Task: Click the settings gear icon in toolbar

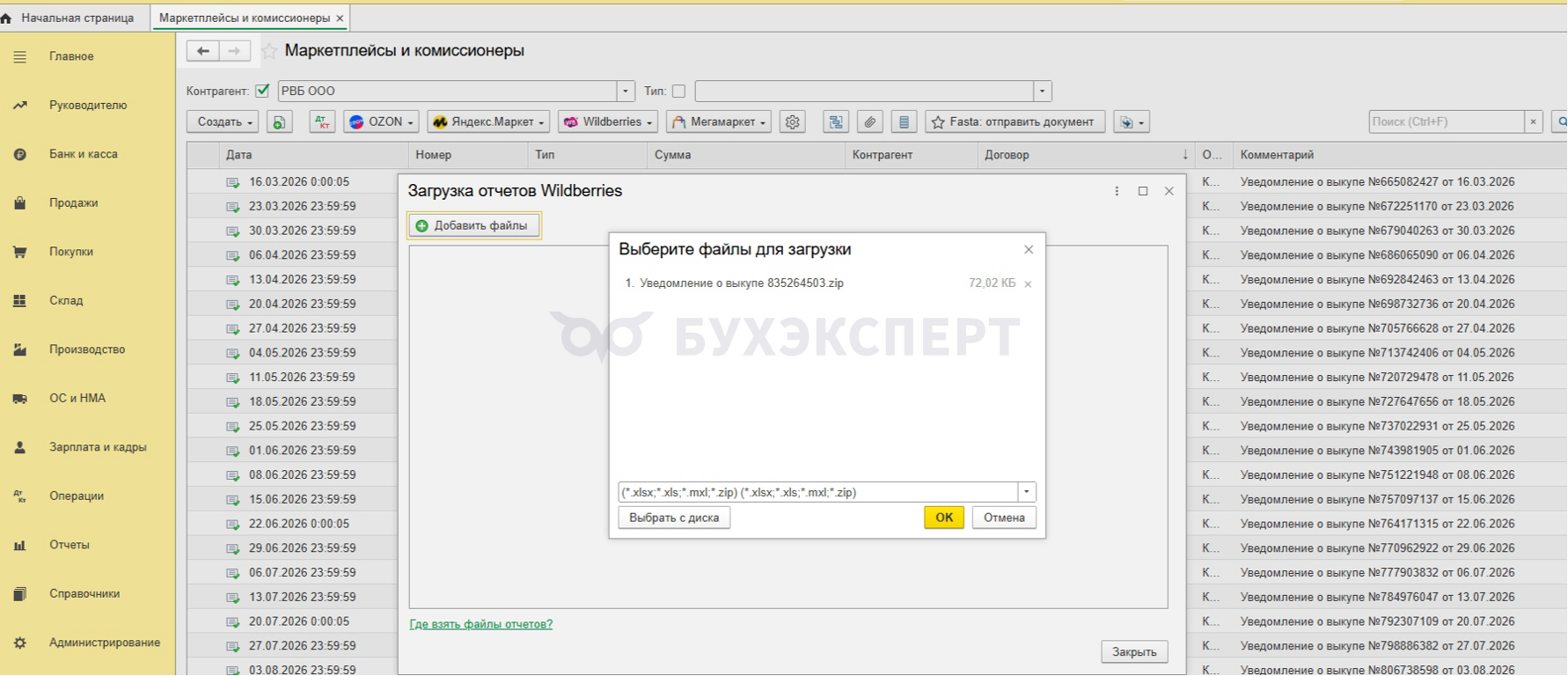Action: tap(793, 122)
